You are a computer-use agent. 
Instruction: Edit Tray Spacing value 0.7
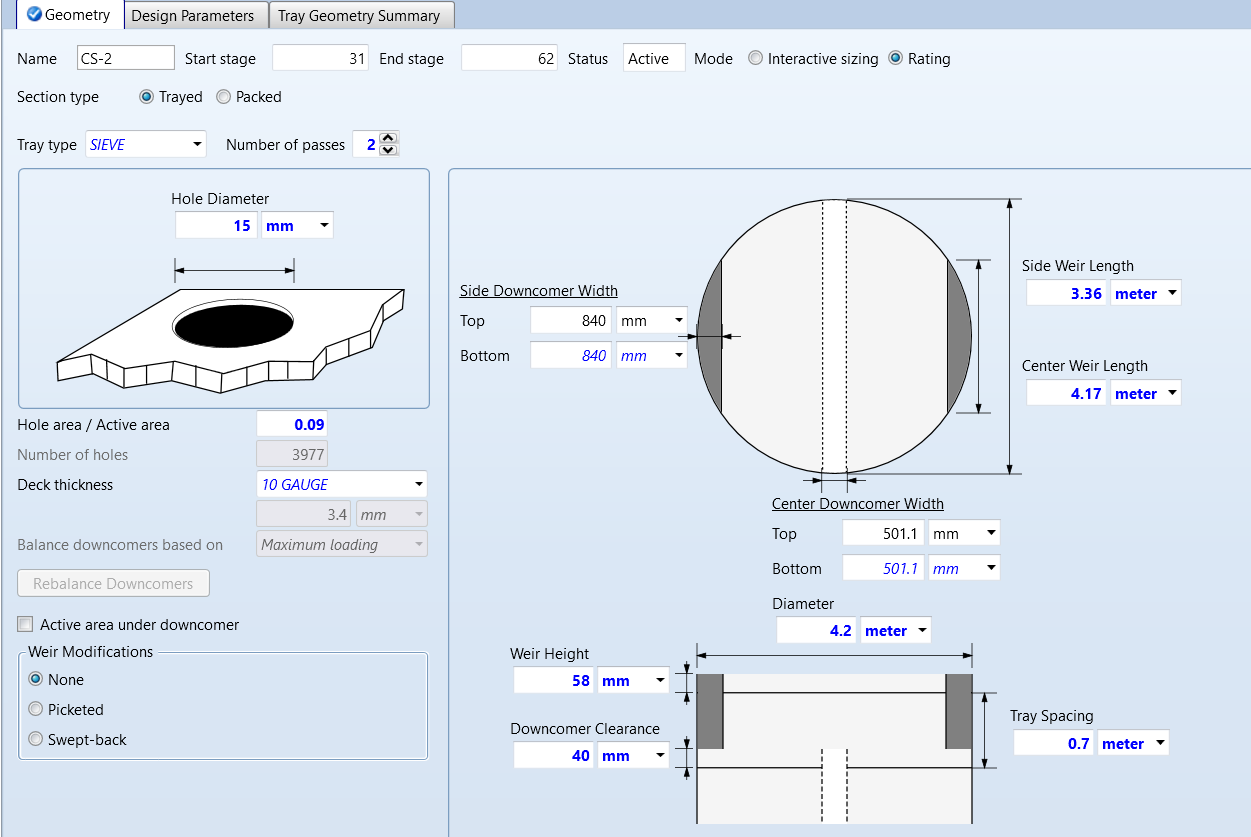[x=1054, y=744]
